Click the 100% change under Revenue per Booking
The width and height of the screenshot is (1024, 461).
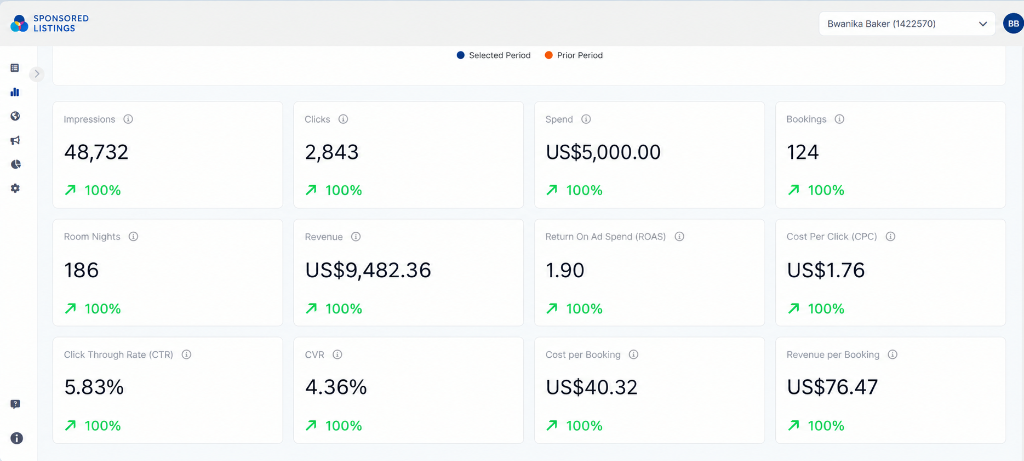(826, 426)
